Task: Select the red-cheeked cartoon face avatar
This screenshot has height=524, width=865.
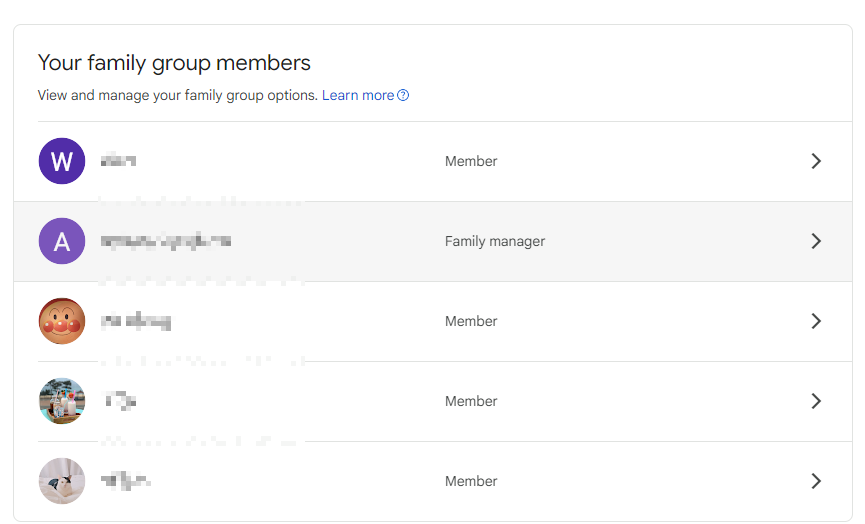Action: tap(62, 321)
